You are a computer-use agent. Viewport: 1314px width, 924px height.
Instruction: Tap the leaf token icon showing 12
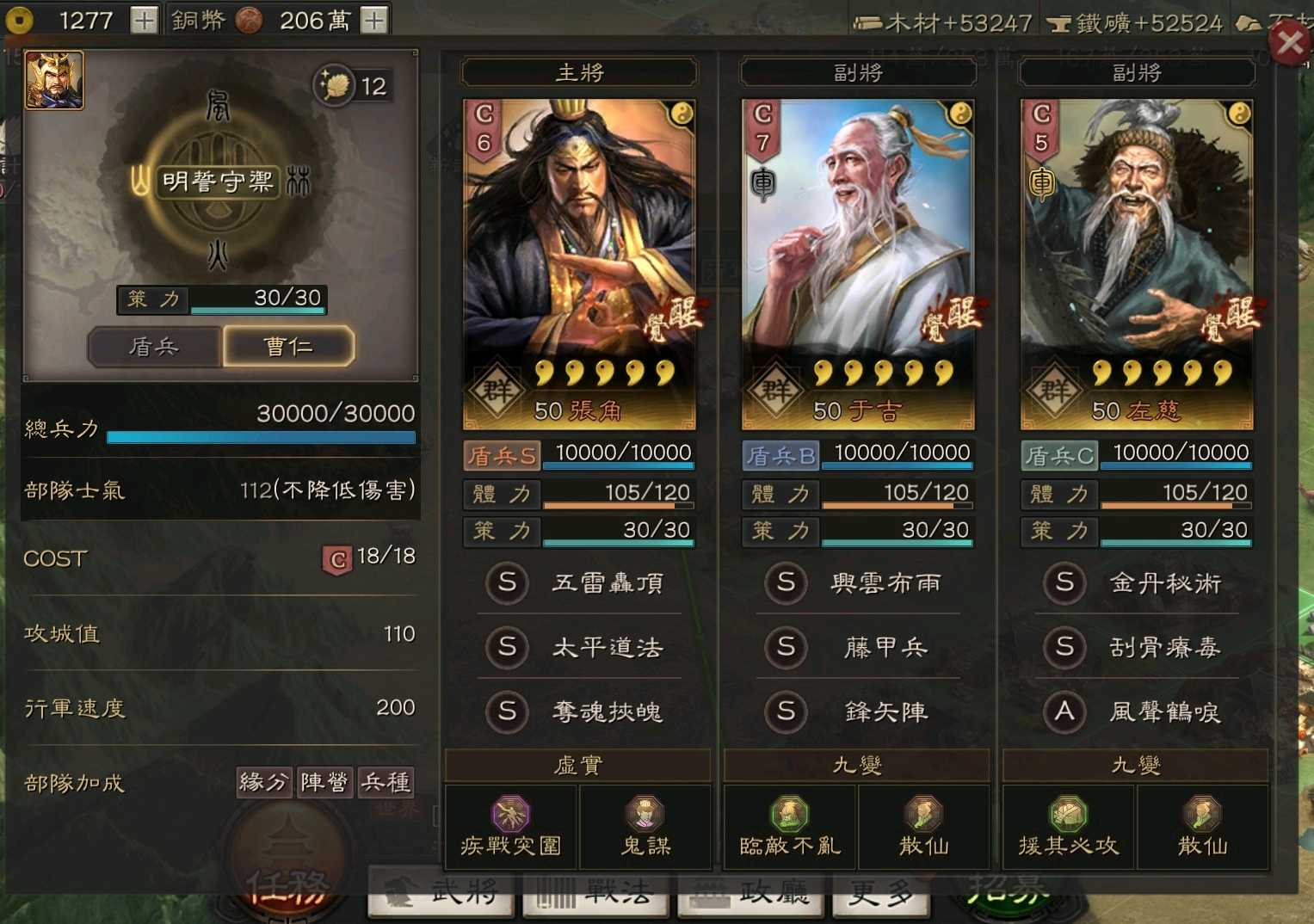(x=334, y=85)
